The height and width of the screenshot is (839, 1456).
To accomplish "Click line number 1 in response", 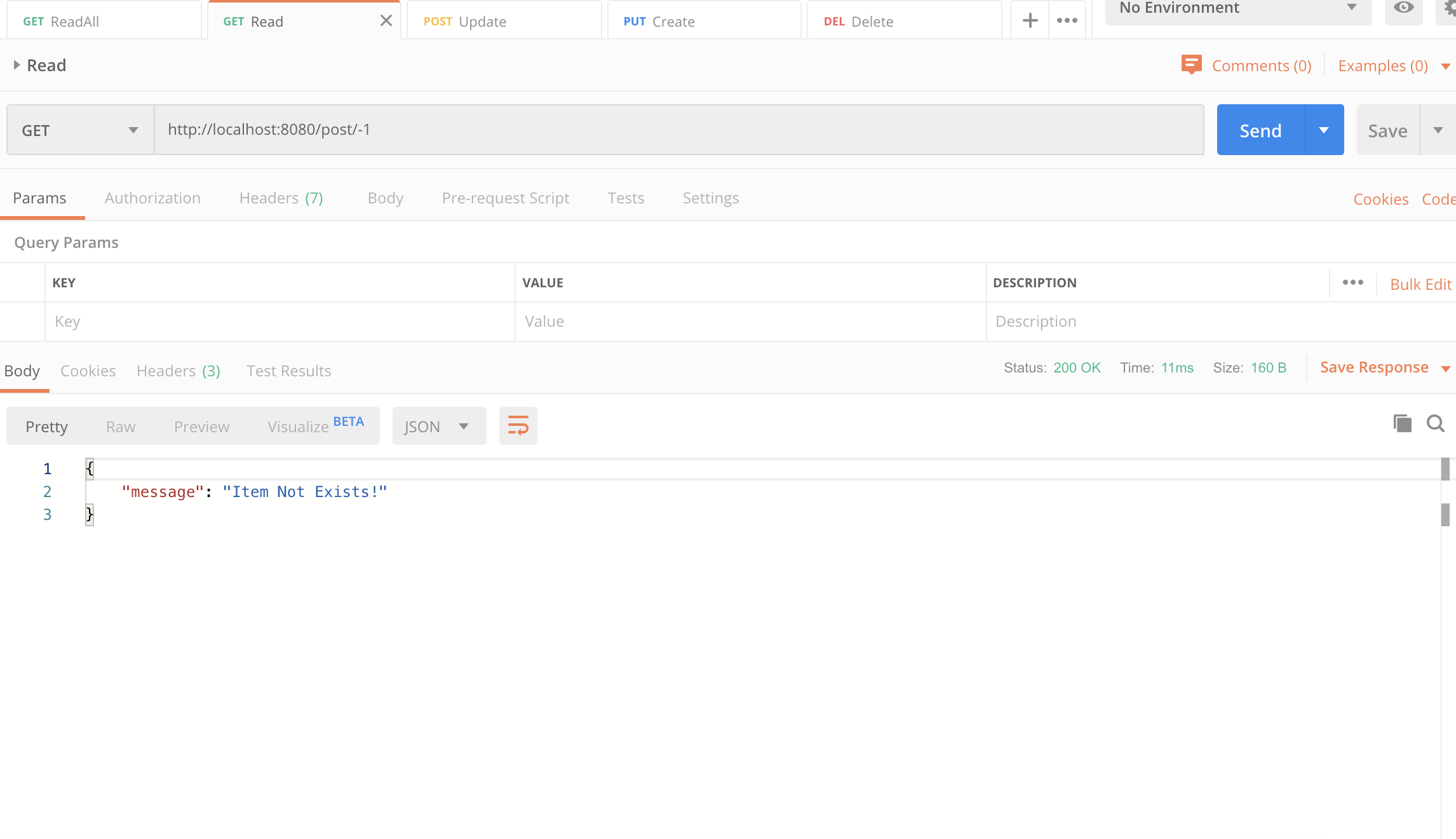I will pos(47,469).
